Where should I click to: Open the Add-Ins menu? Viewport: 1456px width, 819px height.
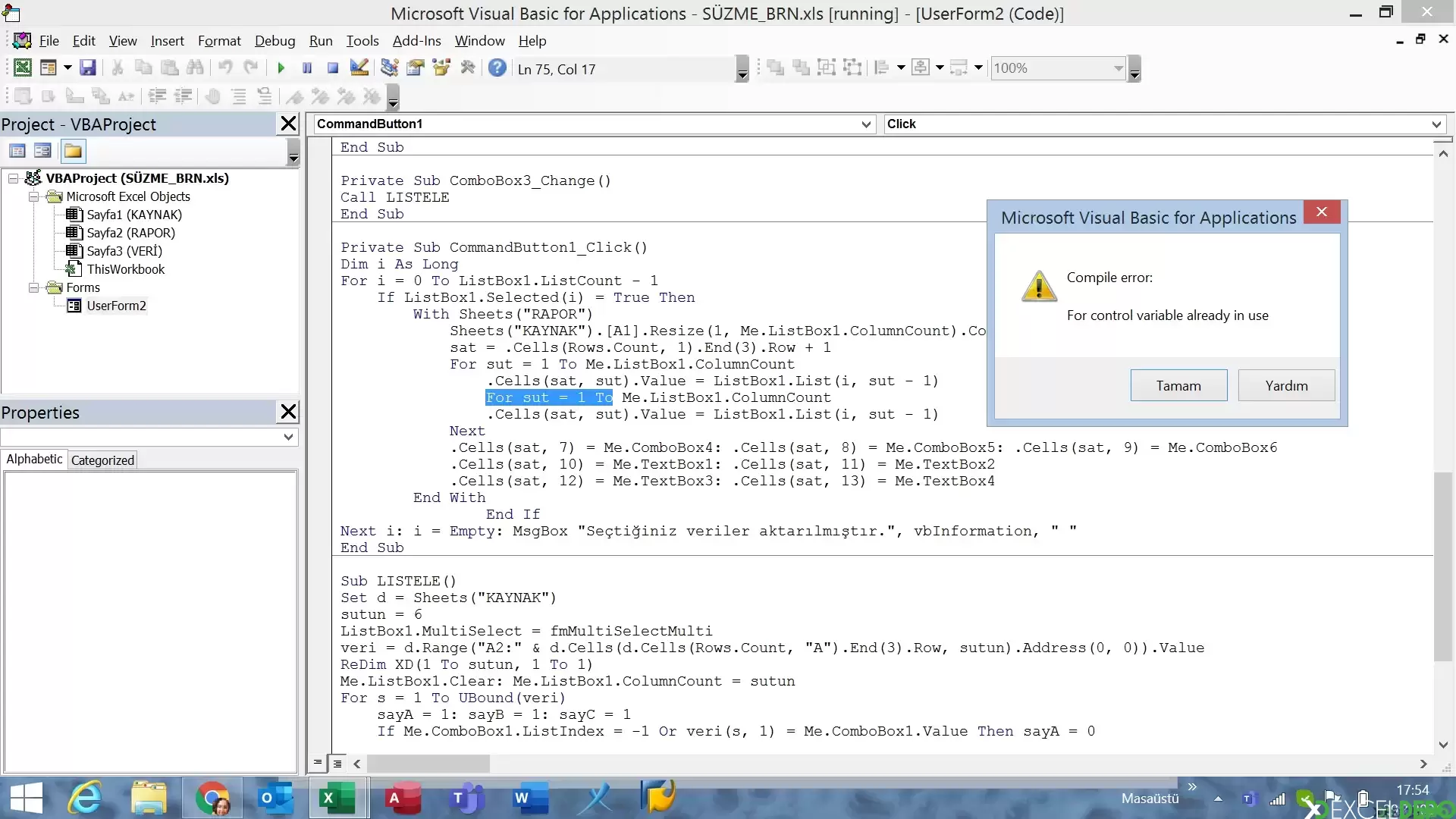point(416,41)
